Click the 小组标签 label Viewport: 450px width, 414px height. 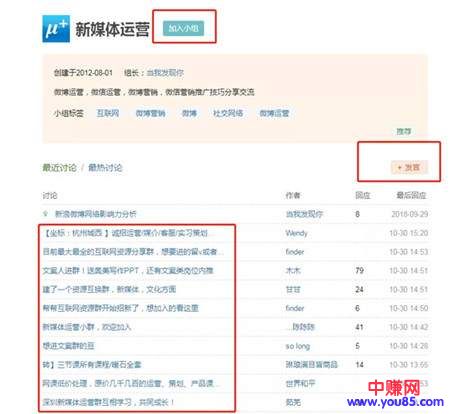tap(69, 113)
